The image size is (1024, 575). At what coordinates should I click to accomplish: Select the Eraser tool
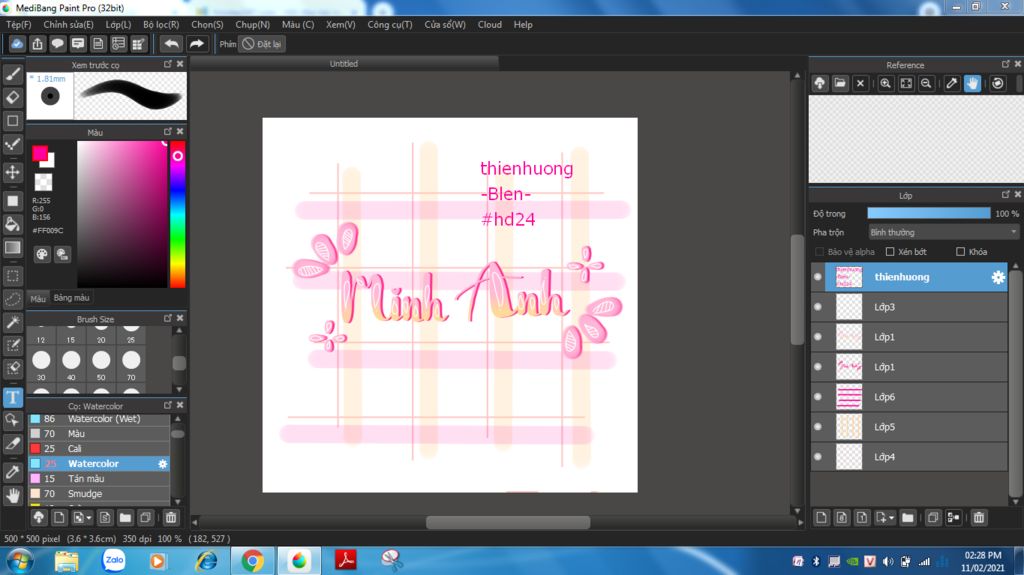point(12,97)
